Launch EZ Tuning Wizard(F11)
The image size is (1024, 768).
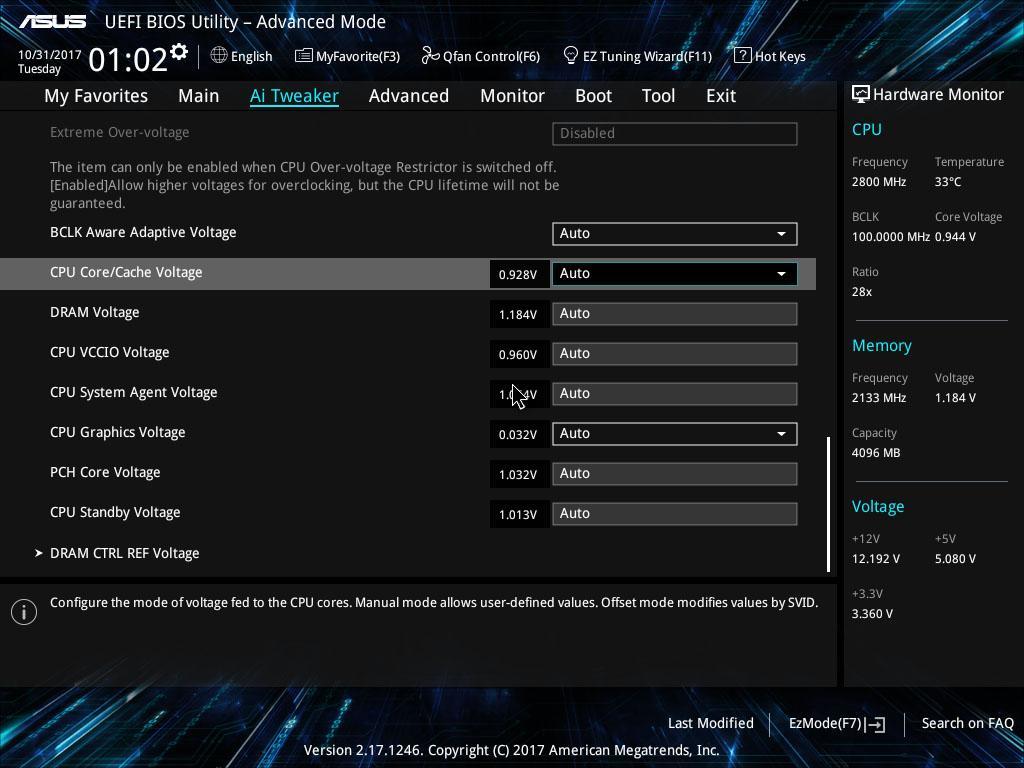point(637,56)
